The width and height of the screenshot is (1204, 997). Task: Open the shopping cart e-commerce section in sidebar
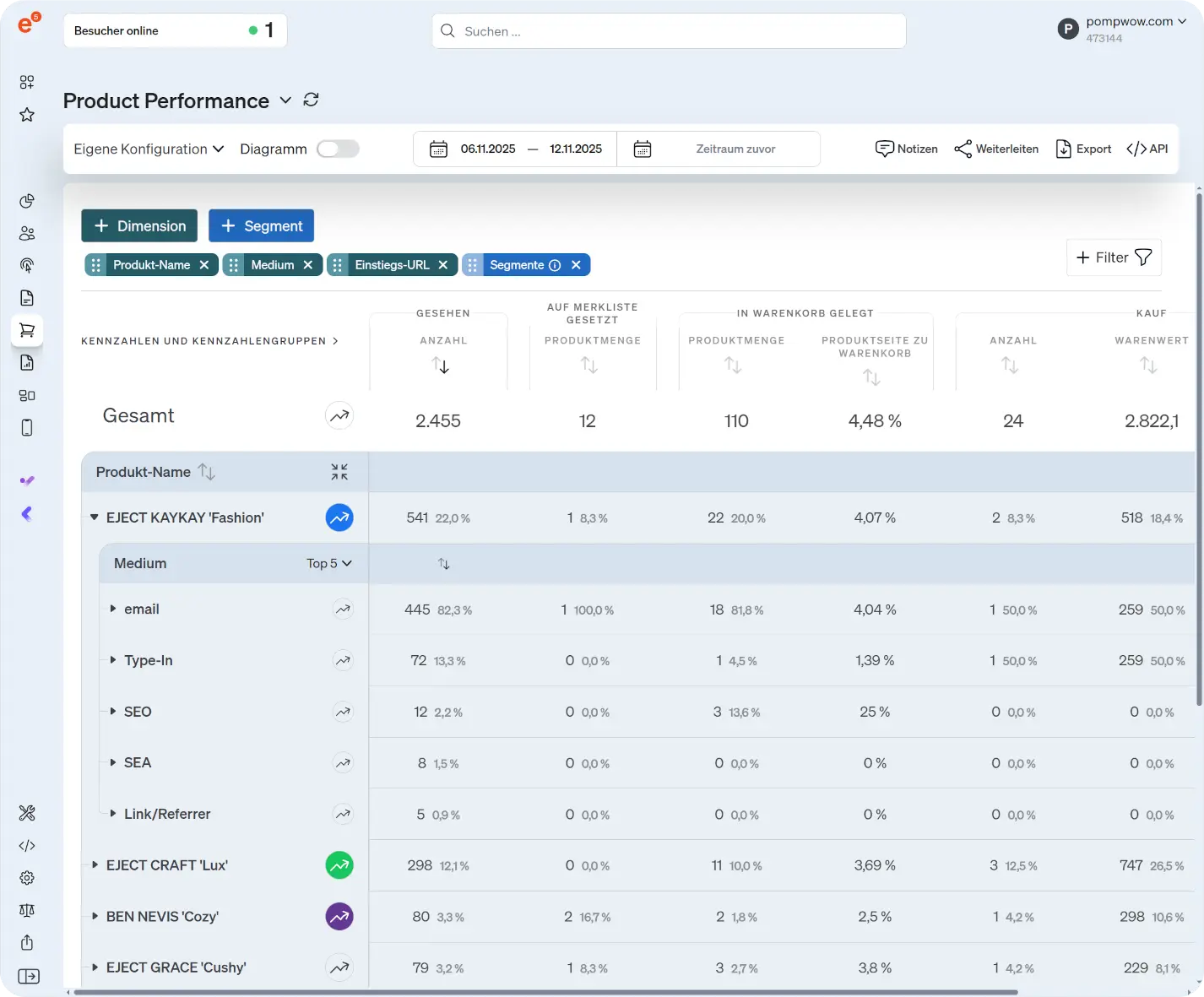(x=27, y=329)
